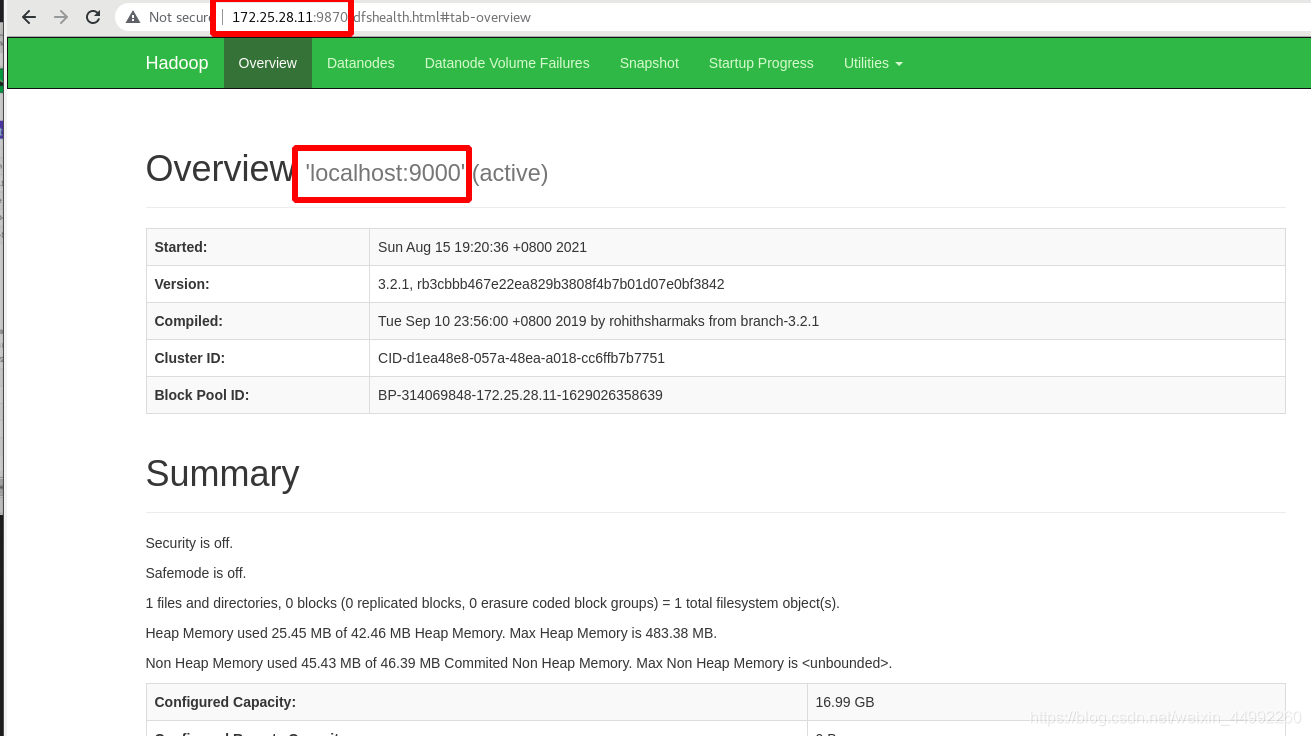
Task: Click the Started row label
Action: (x=181, y=247)
